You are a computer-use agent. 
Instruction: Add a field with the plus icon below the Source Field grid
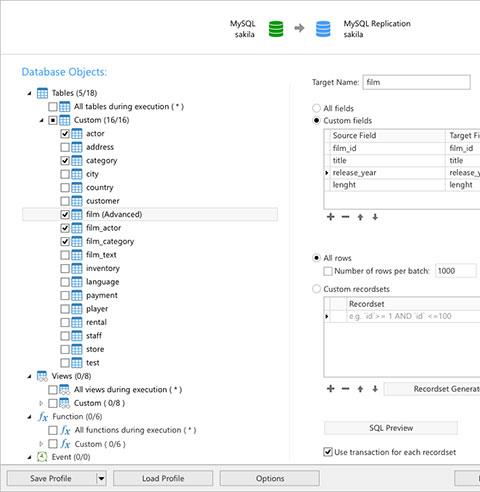click(330, 217)
